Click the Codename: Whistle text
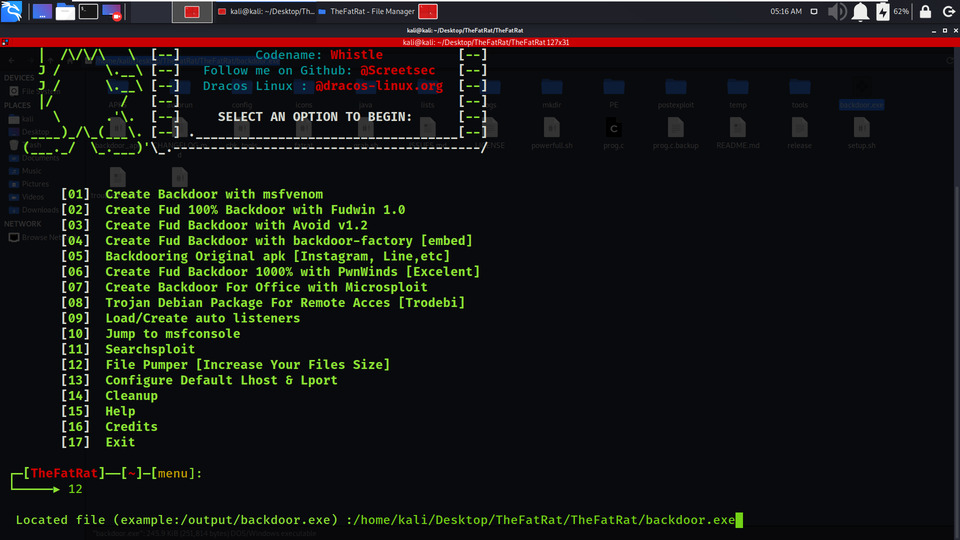The height and width of the screenshot is (540, 960). (319, 55)
